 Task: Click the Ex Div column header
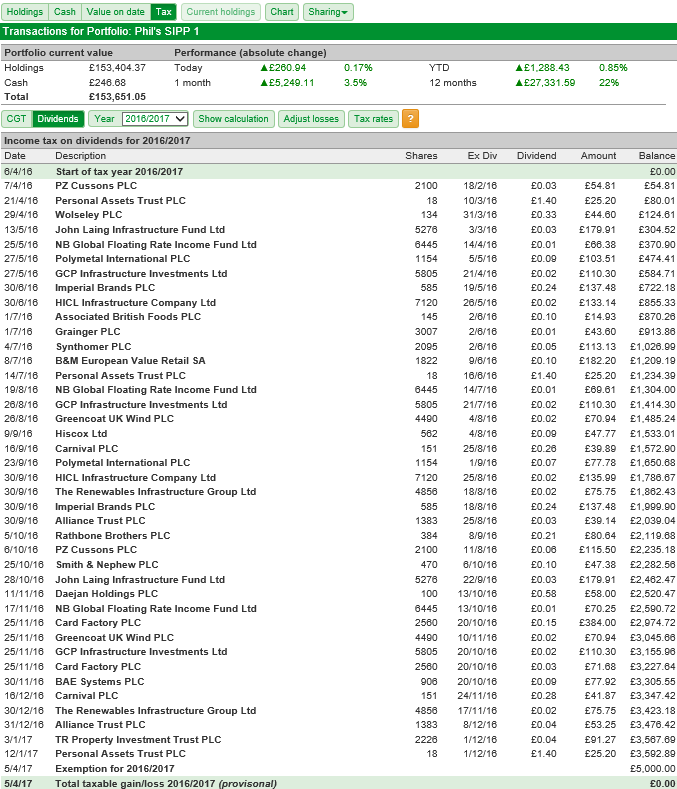click(x=482, y=155)
